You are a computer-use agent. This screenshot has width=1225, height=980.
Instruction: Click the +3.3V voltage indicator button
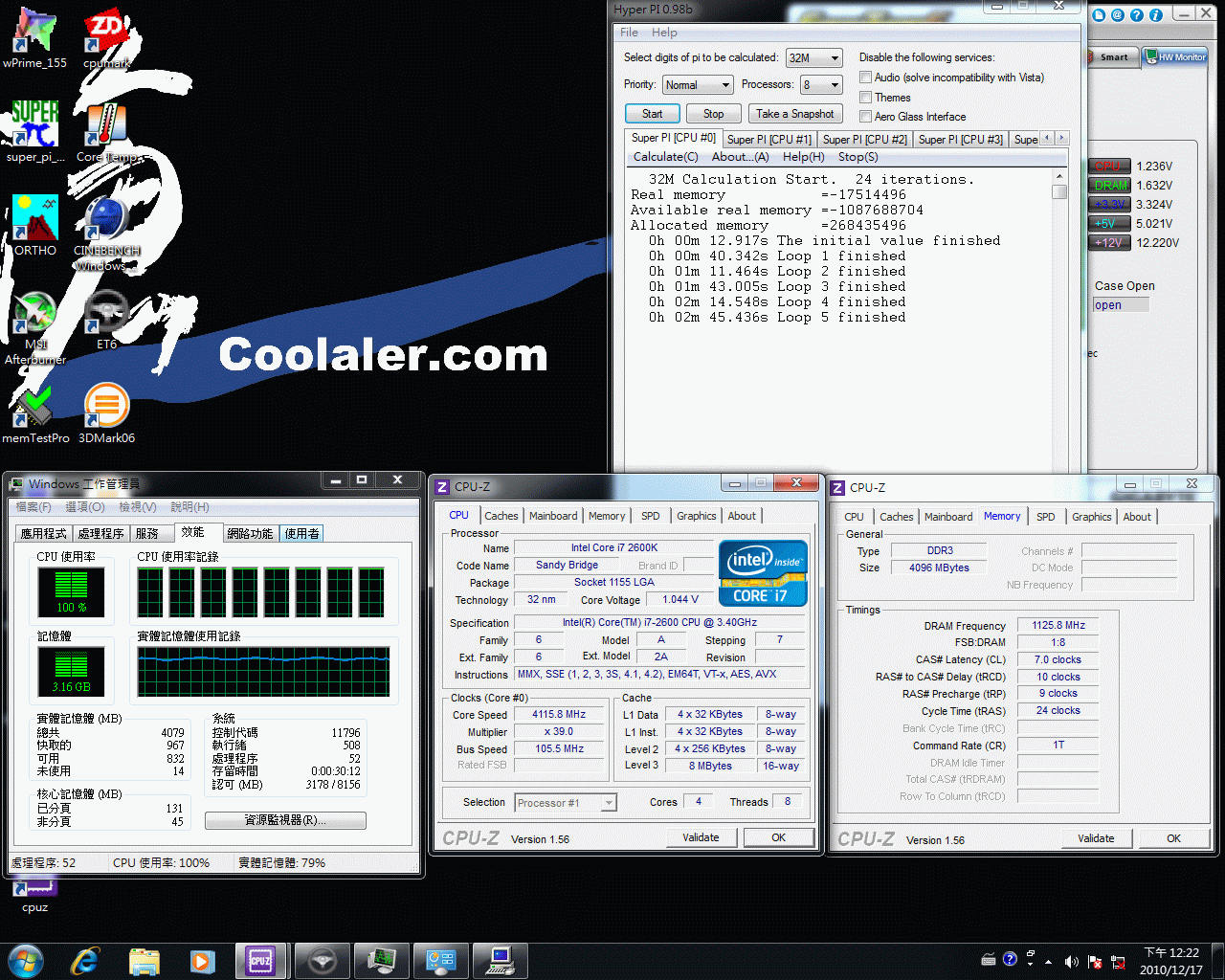pyautogui.click(x=1109, y=204)
